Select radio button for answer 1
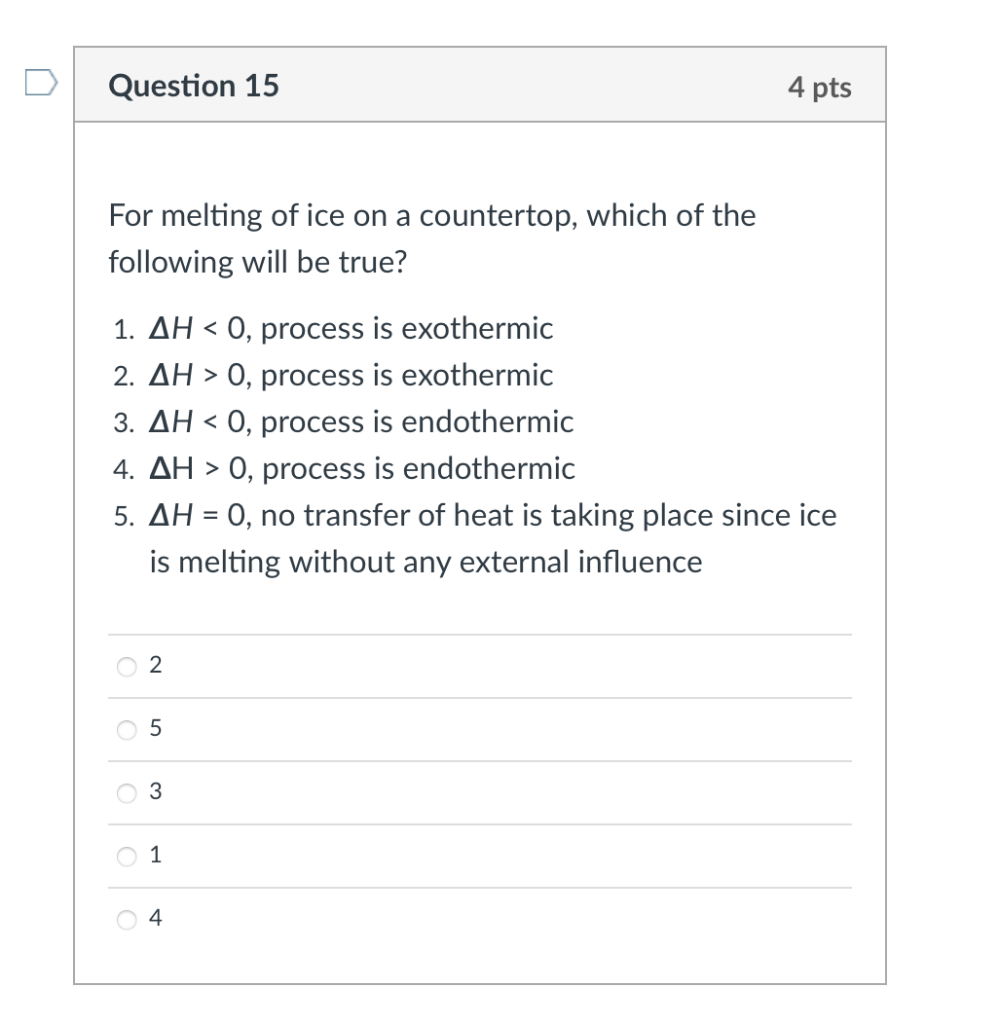This screenshot has width=999, height=1024. pyautogui.click(x=125, y=855)
